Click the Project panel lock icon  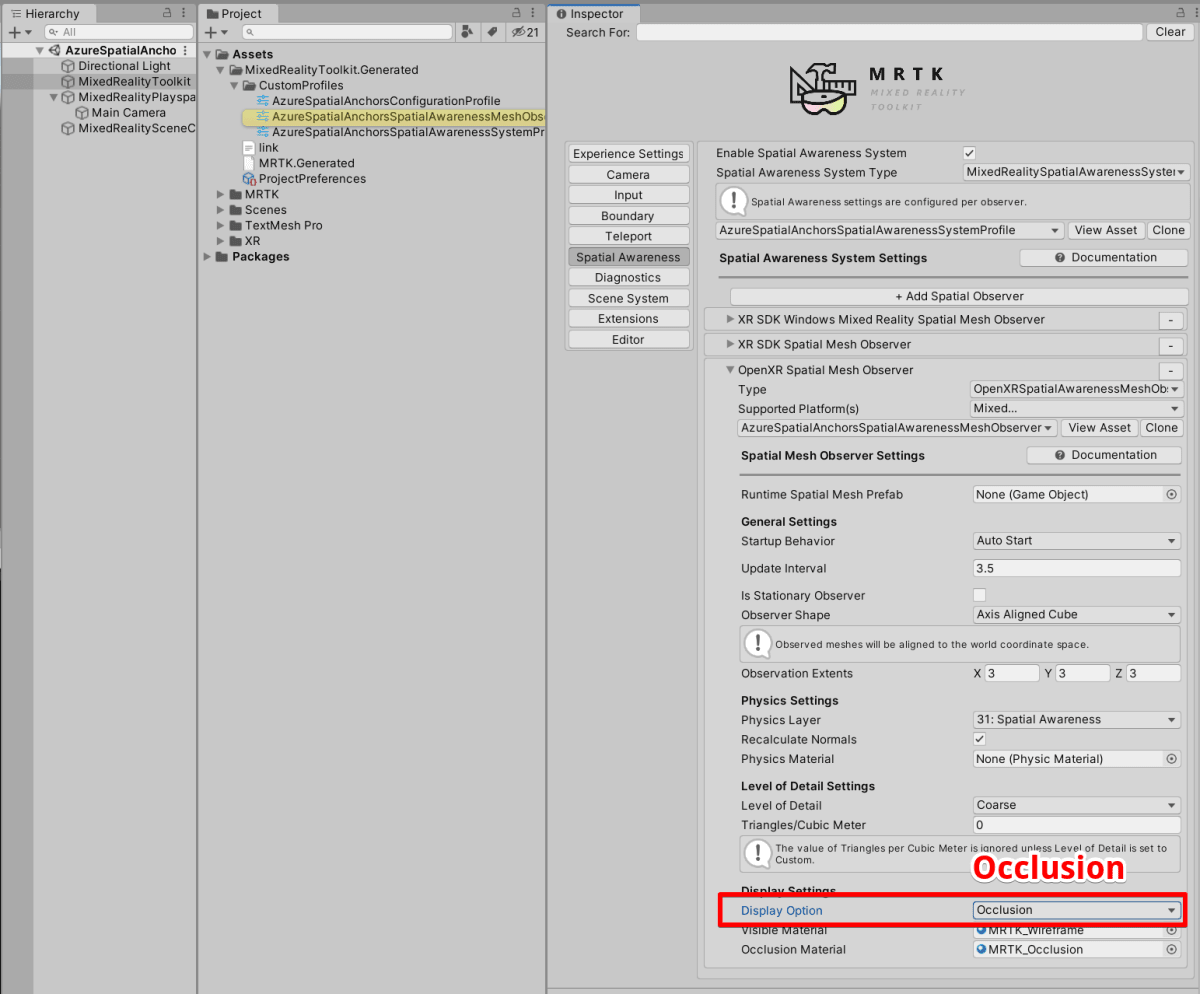[x=516, y=13]
